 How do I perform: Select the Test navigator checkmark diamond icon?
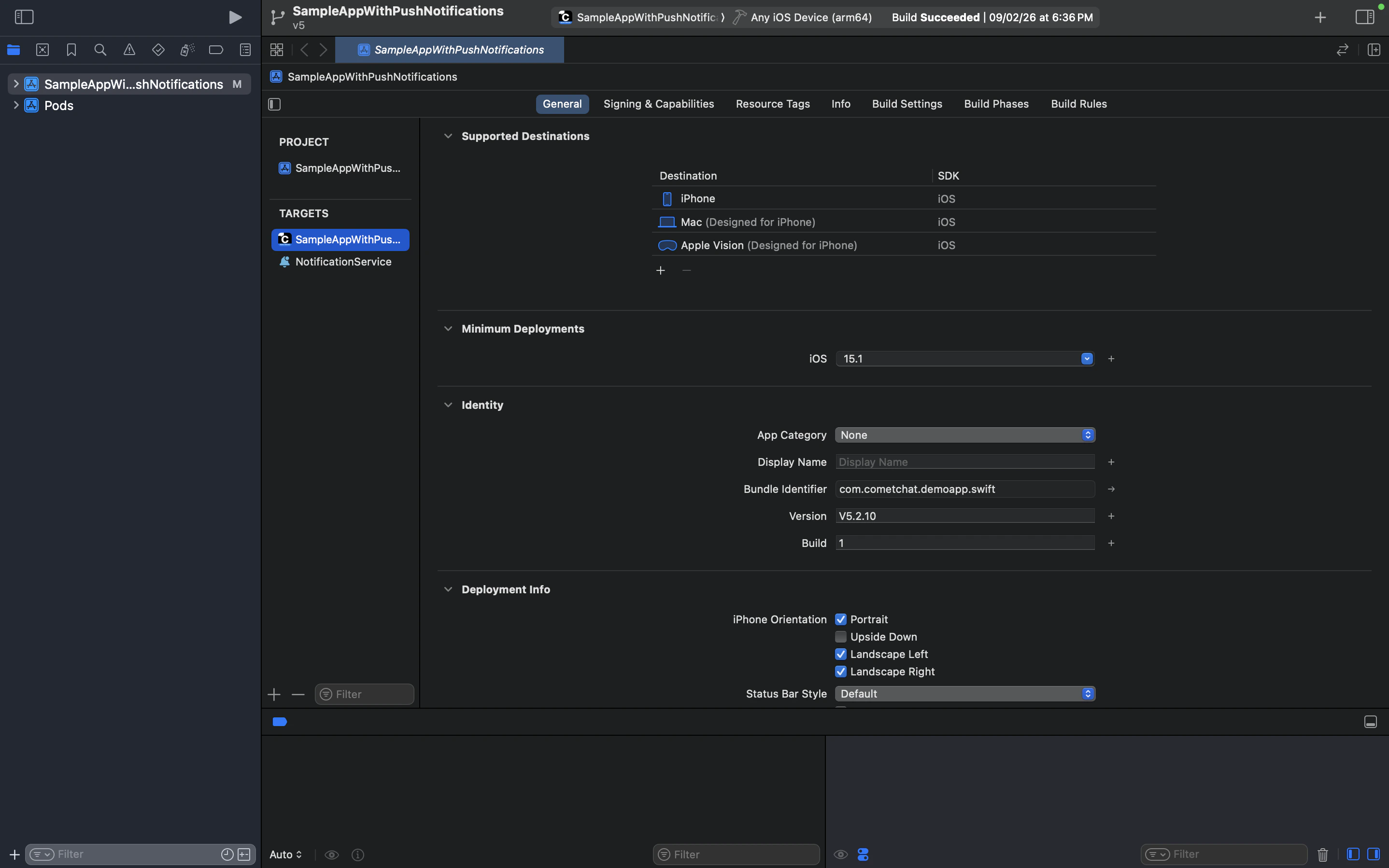[158, 49]
